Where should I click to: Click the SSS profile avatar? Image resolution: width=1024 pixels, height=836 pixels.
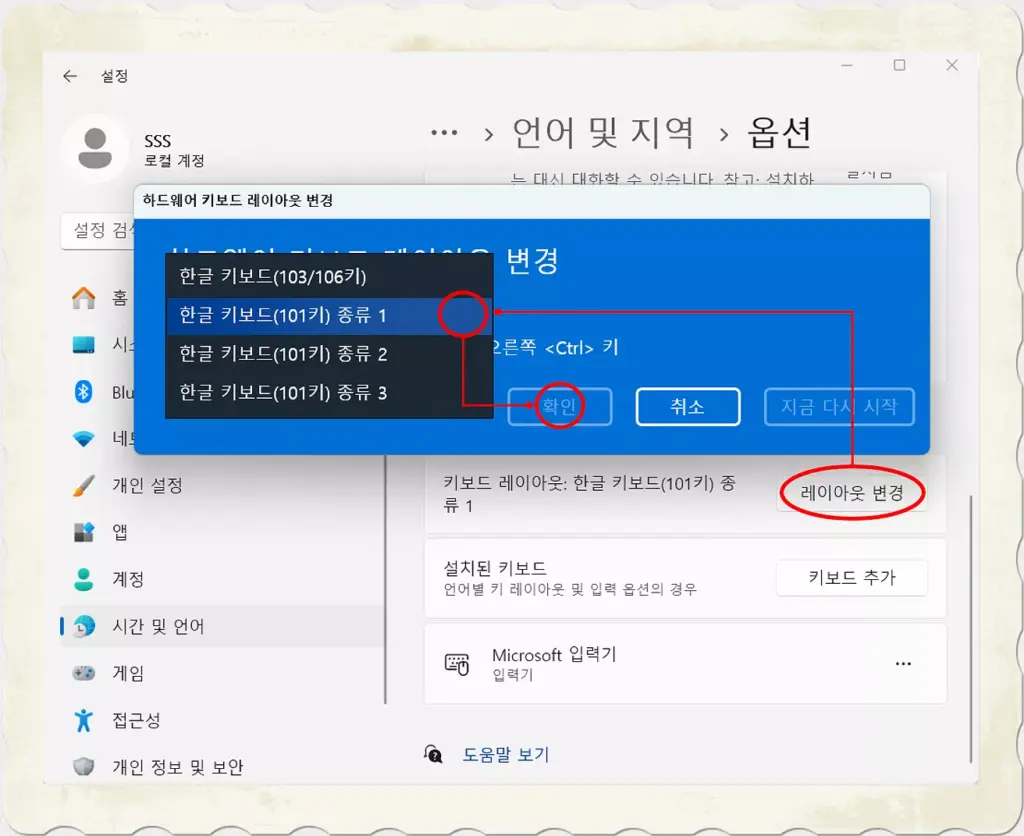(95, 145)
